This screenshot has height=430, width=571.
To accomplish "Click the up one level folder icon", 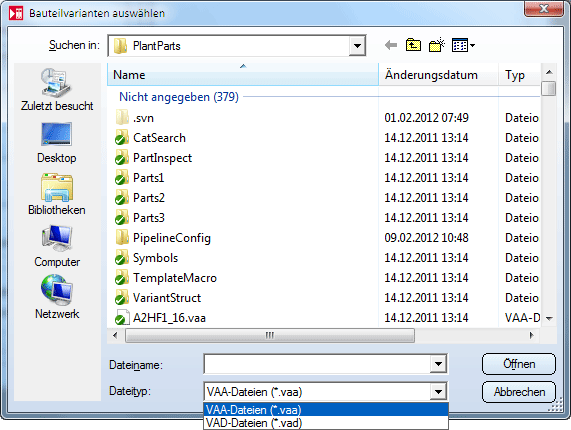I will 413,45.
